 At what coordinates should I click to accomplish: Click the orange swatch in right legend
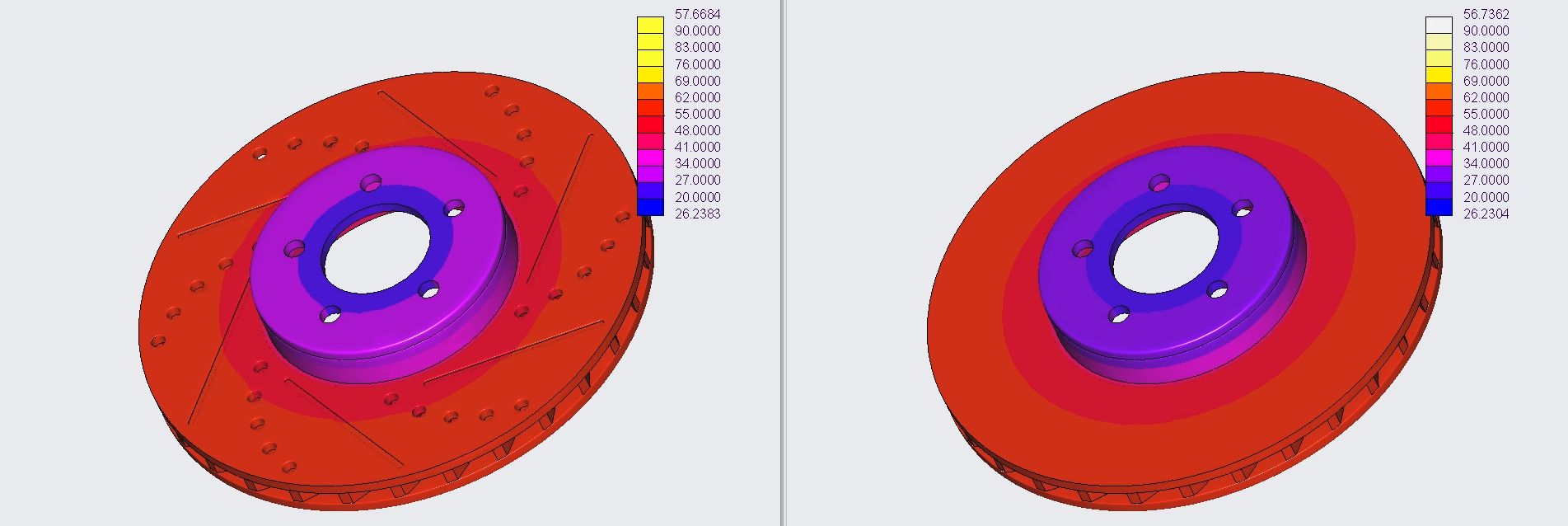point(1439,92)
